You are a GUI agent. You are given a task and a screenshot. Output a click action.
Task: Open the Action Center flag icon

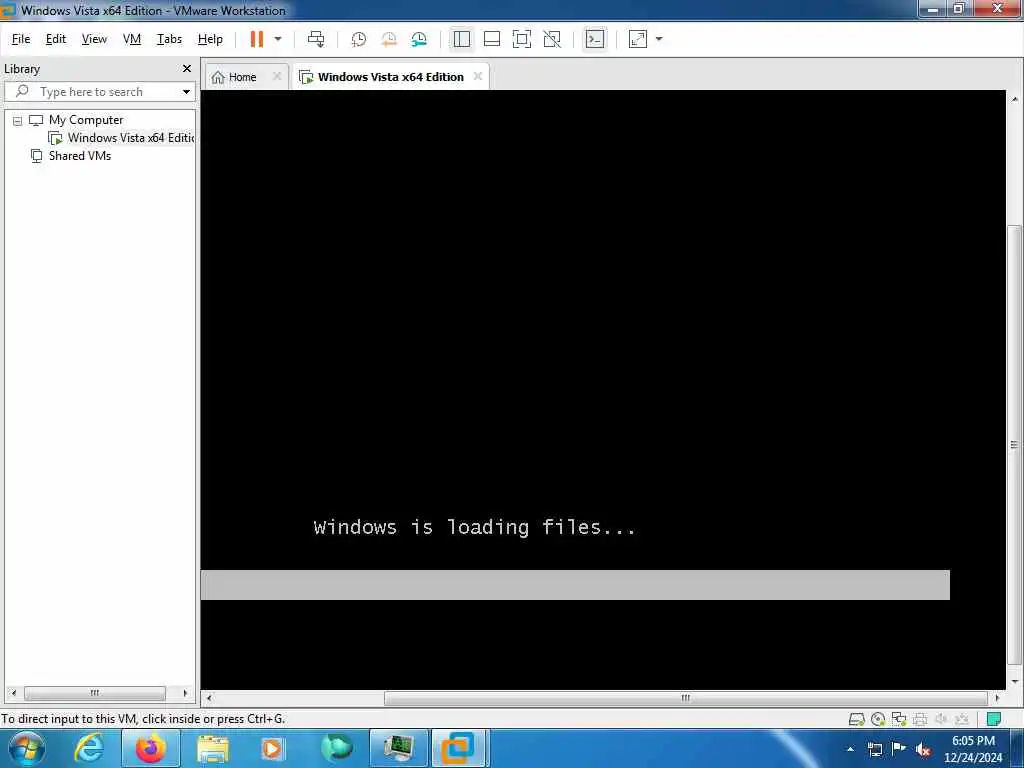pyautogui.click(x=899, y=748)
